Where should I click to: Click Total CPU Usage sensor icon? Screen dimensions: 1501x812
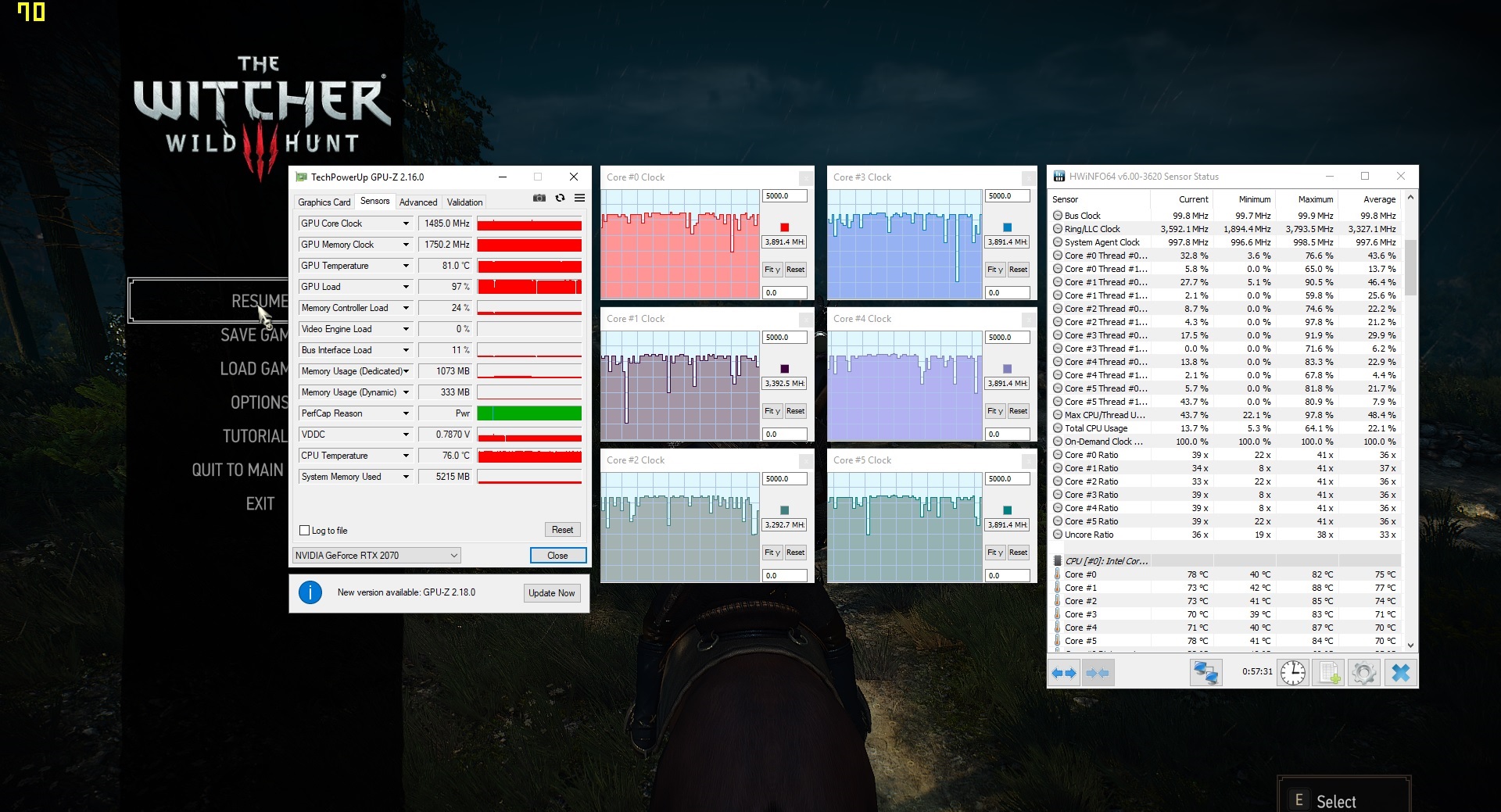1057,428
